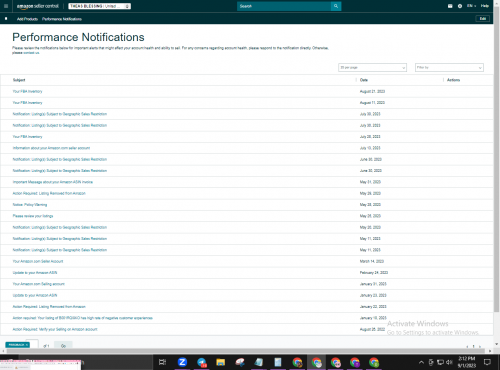Image resolution: width=500 pixels, height=370 pixels.
Task: Open the Windows notification center
Action: click(x=487, y=362)
